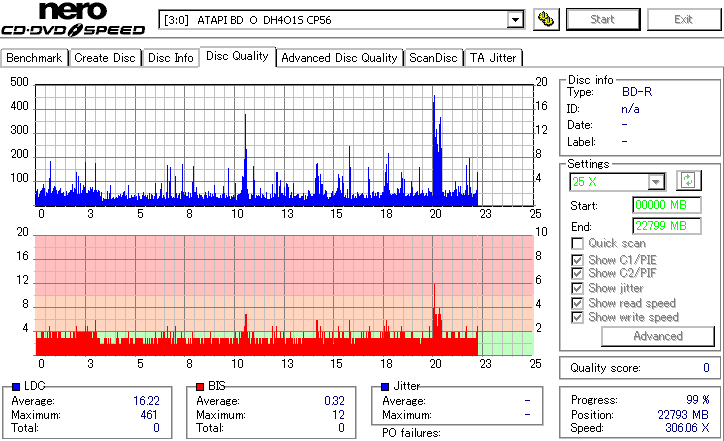This screenshot has height=441, width=724.
Task: Click the drive options icon beside Start
Action: [x=546, y=19]
